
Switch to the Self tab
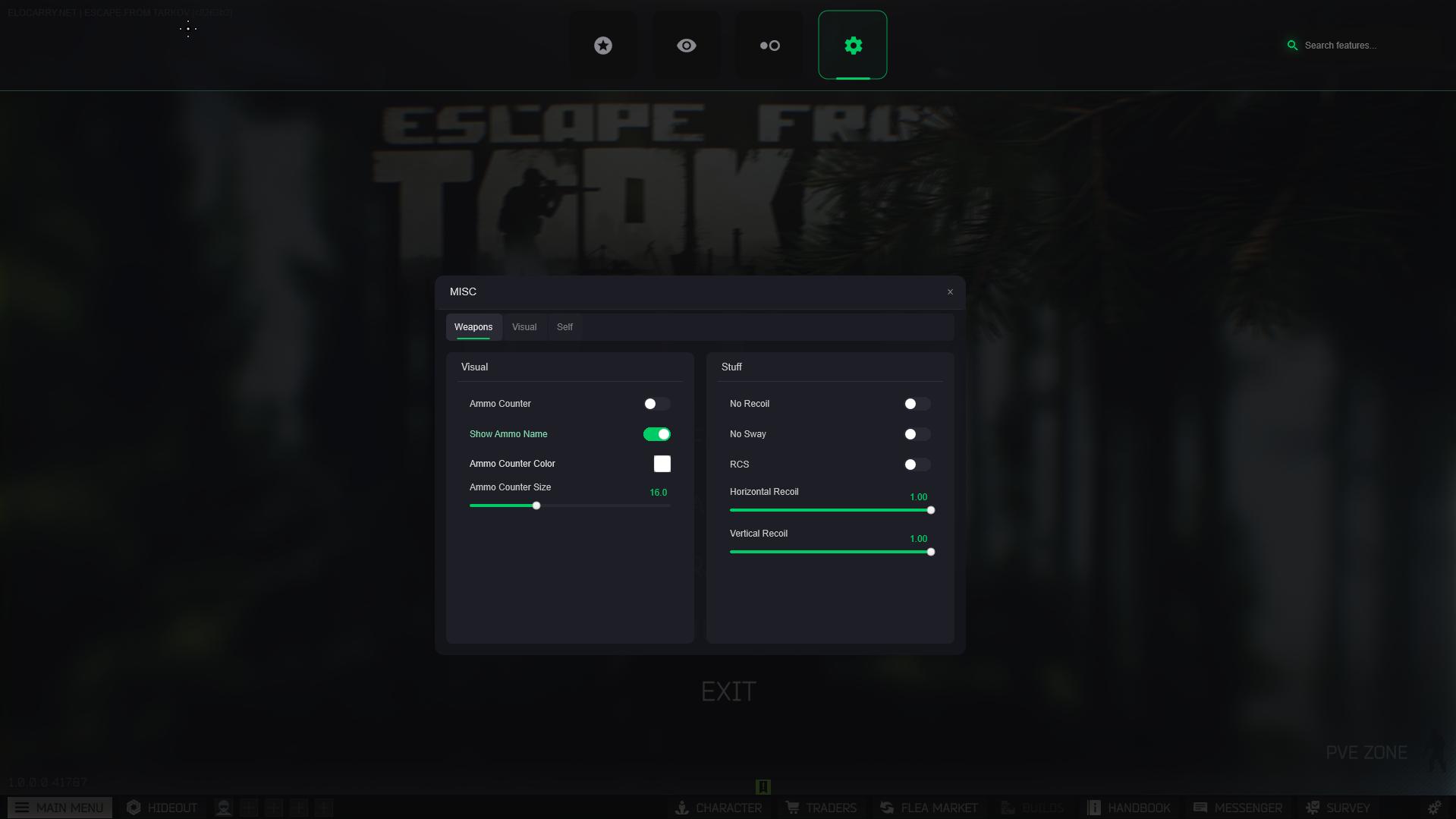(x=564, y=327)
